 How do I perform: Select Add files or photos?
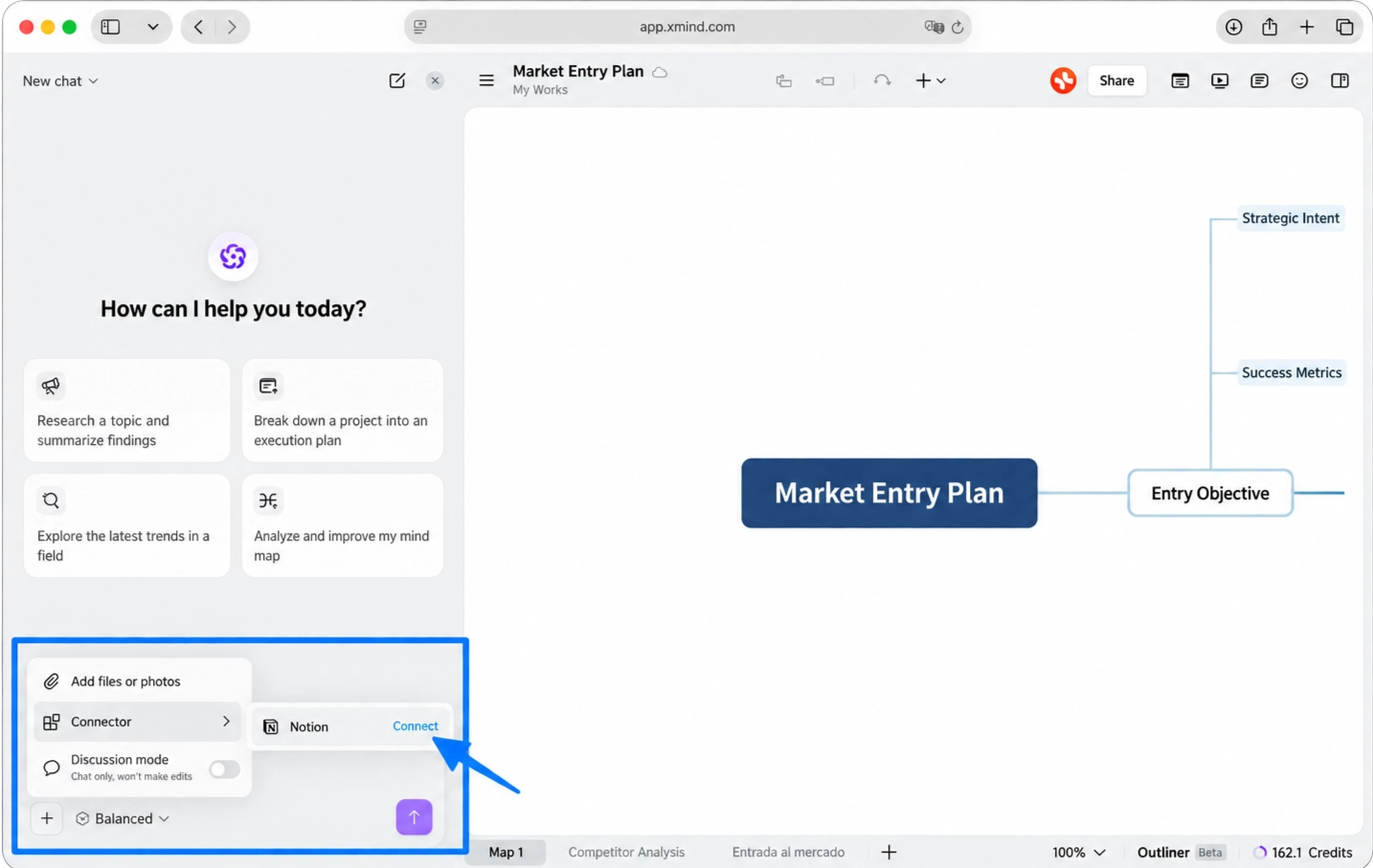click(x=140, y=681)
